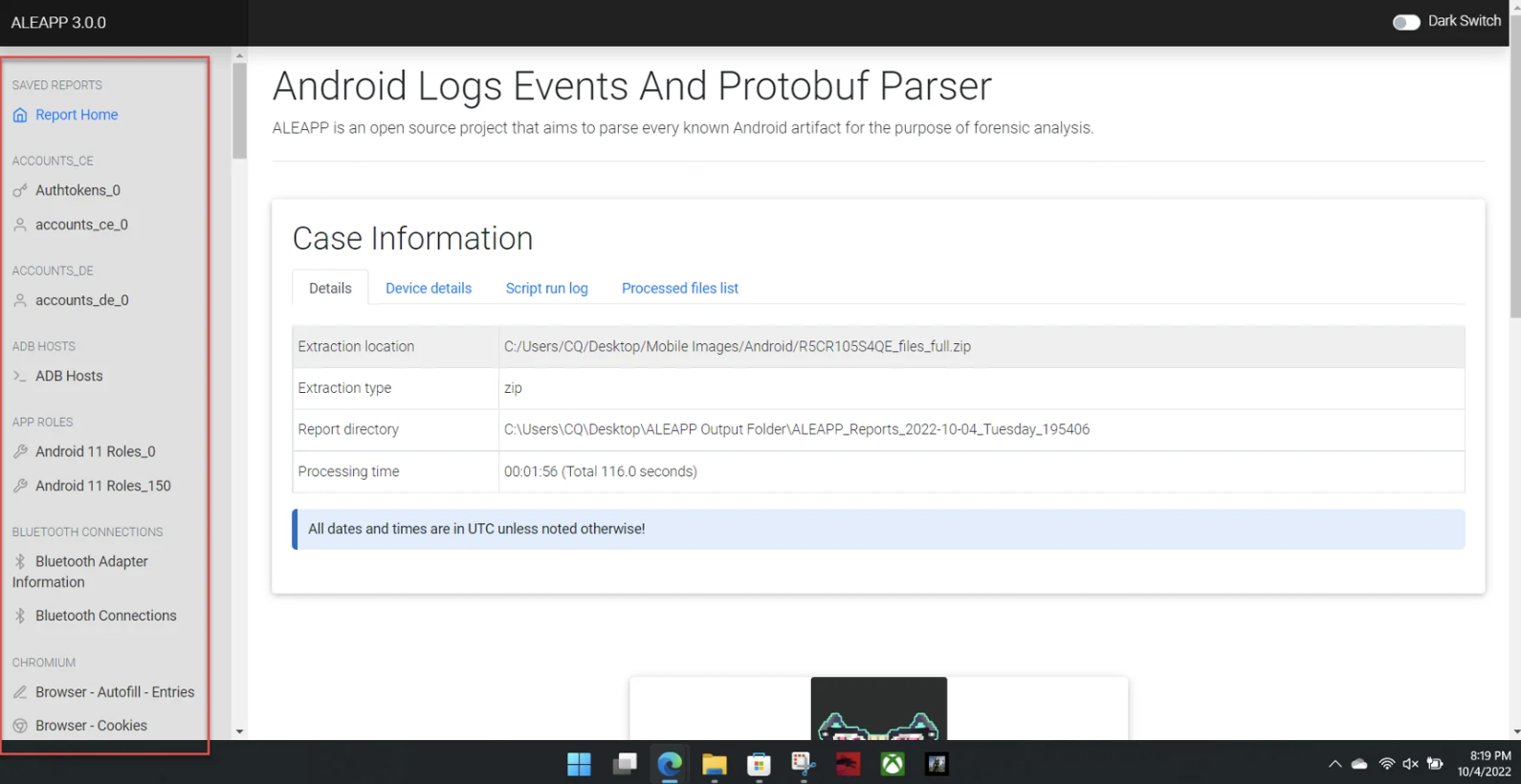The image size is (1521, 784).
Task: Open the Xbox app from taskbar
Action: (893, 764)
